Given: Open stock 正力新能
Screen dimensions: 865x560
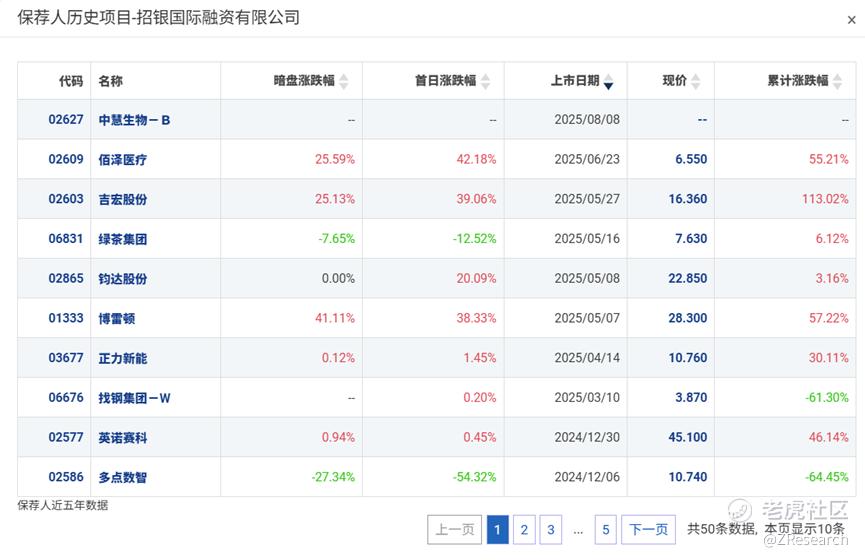Looking at the screenshot, I should point(122,358).
